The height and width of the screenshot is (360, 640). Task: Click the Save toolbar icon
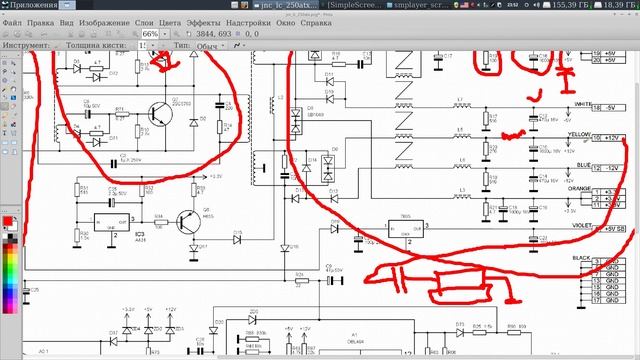[x=29, y=34]
